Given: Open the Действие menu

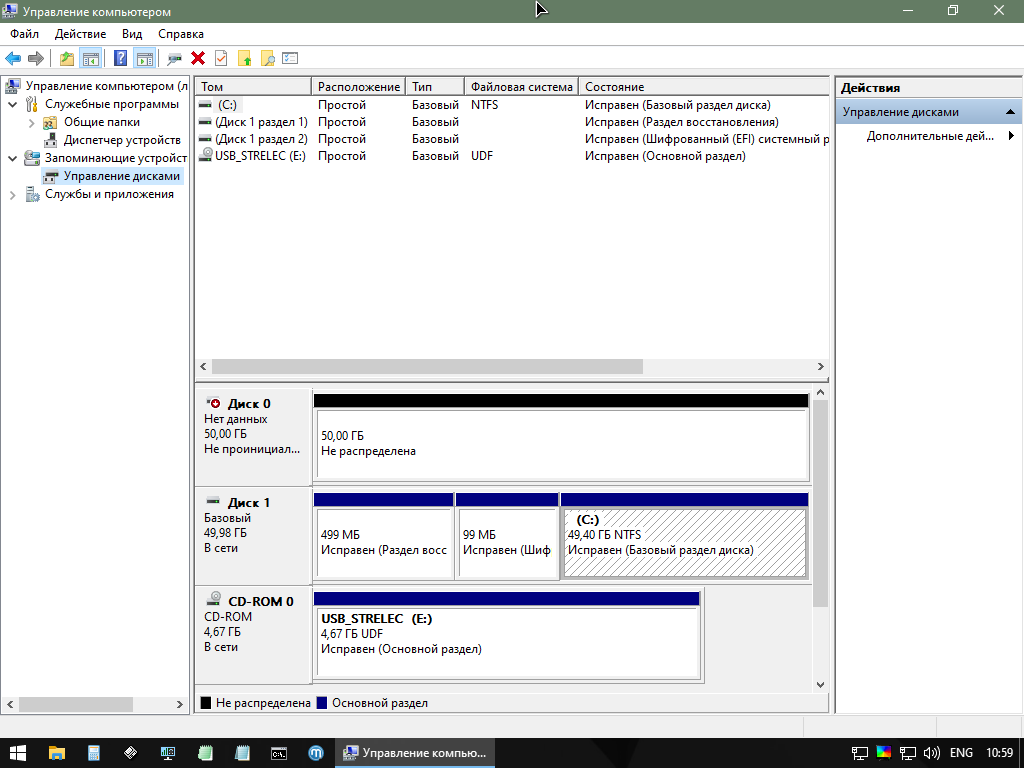Looking at the screenshot, I should click(x=80, y=34).
